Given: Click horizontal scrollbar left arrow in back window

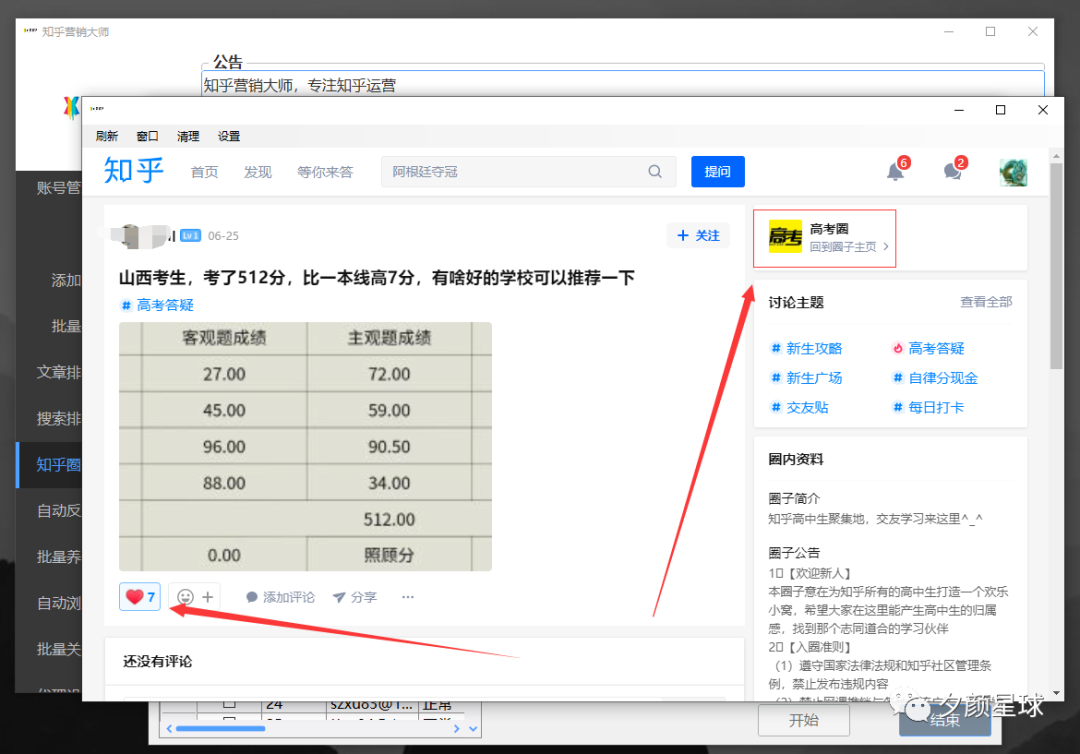Looking at the screenshot, I should tap(169, 729).
